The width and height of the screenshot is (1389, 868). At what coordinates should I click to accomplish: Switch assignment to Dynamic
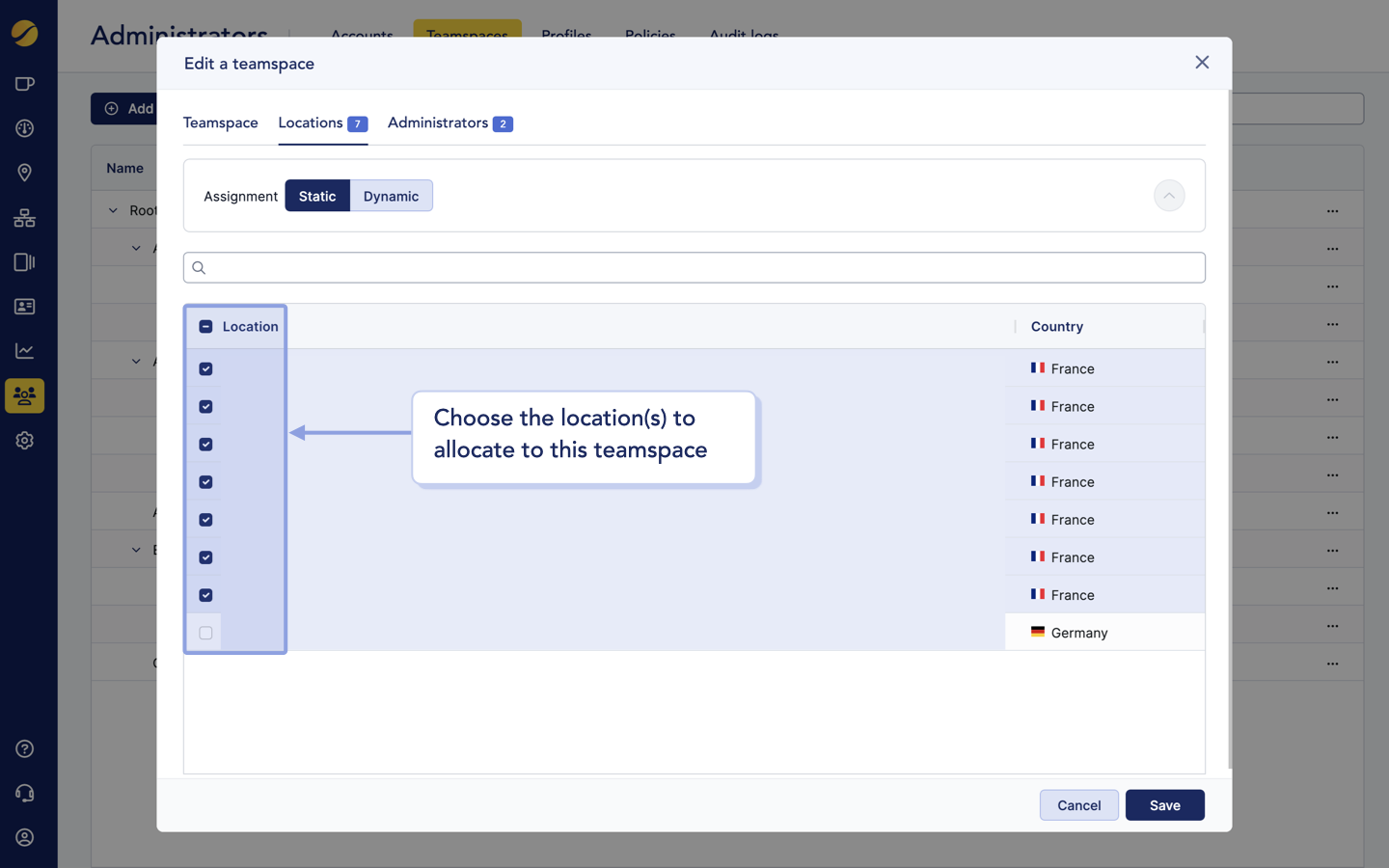pyautogui.click(x=391, y=196)
